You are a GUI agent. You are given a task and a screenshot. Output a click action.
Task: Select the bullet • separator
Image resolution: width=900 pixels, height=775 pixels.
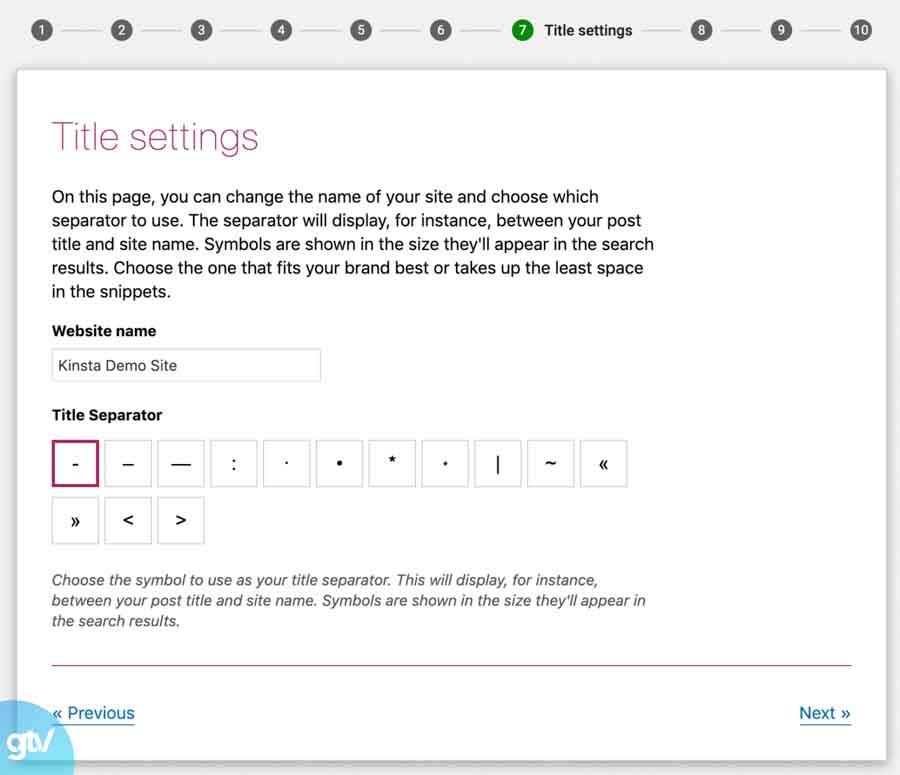click(x=339, y=463)
